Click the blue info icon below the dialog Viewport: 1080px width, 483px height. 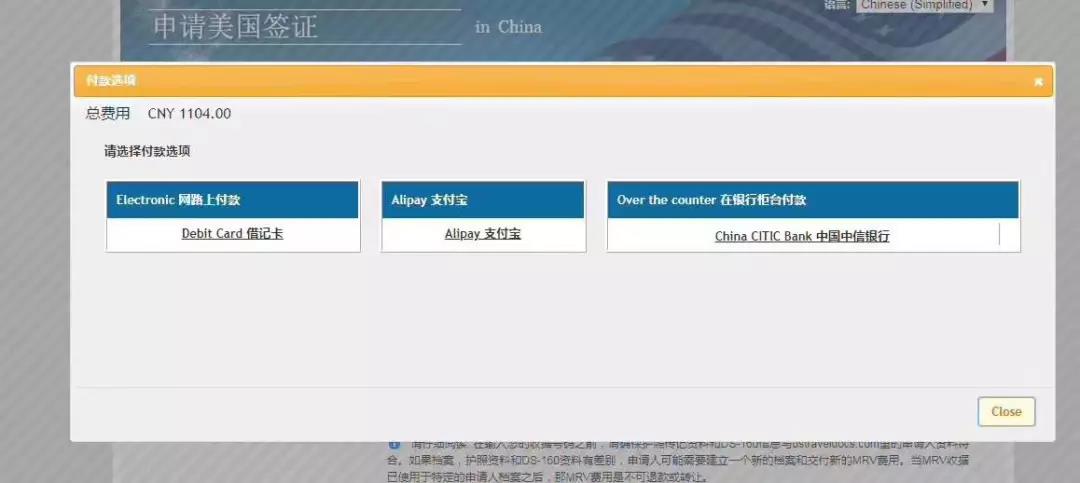click(x=394, y=444)
